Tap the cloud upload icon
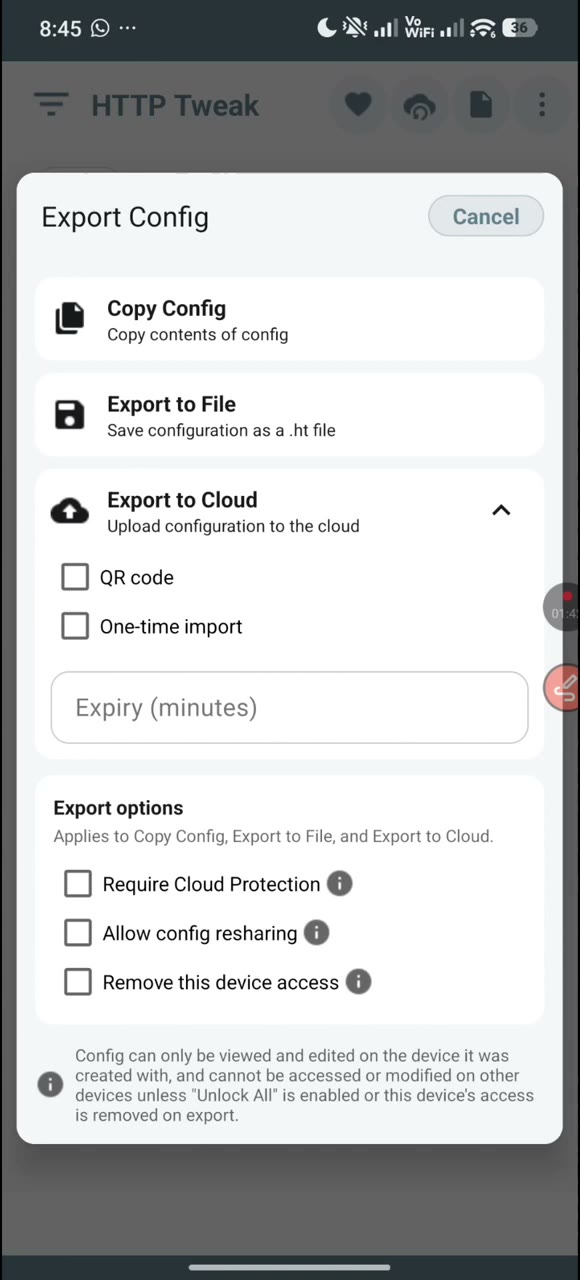This screenshot has width=580, height=1280. tap(69, 511)
